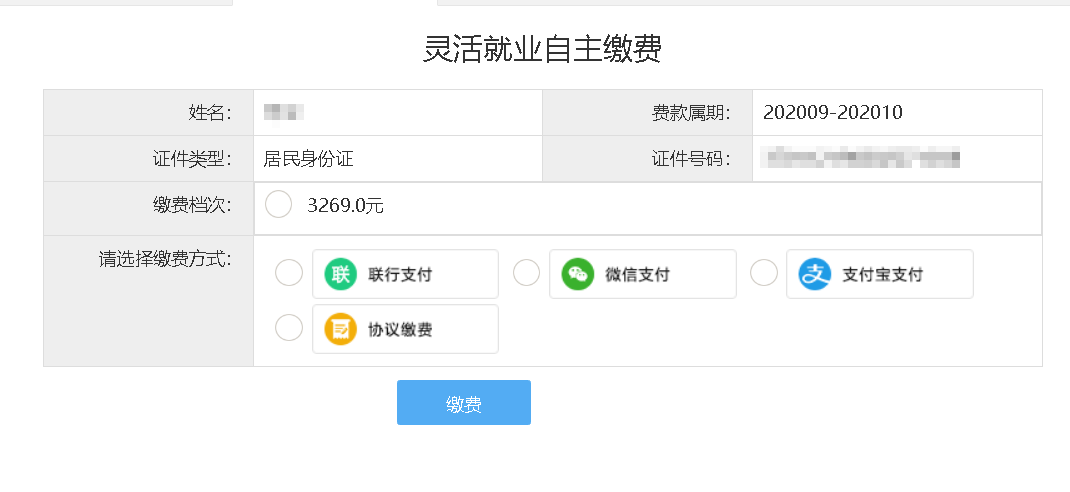This screenshot has width=1070, height=492.
Task: Click the 支付宝支付 text label
Action: click(x=882, y=274)
